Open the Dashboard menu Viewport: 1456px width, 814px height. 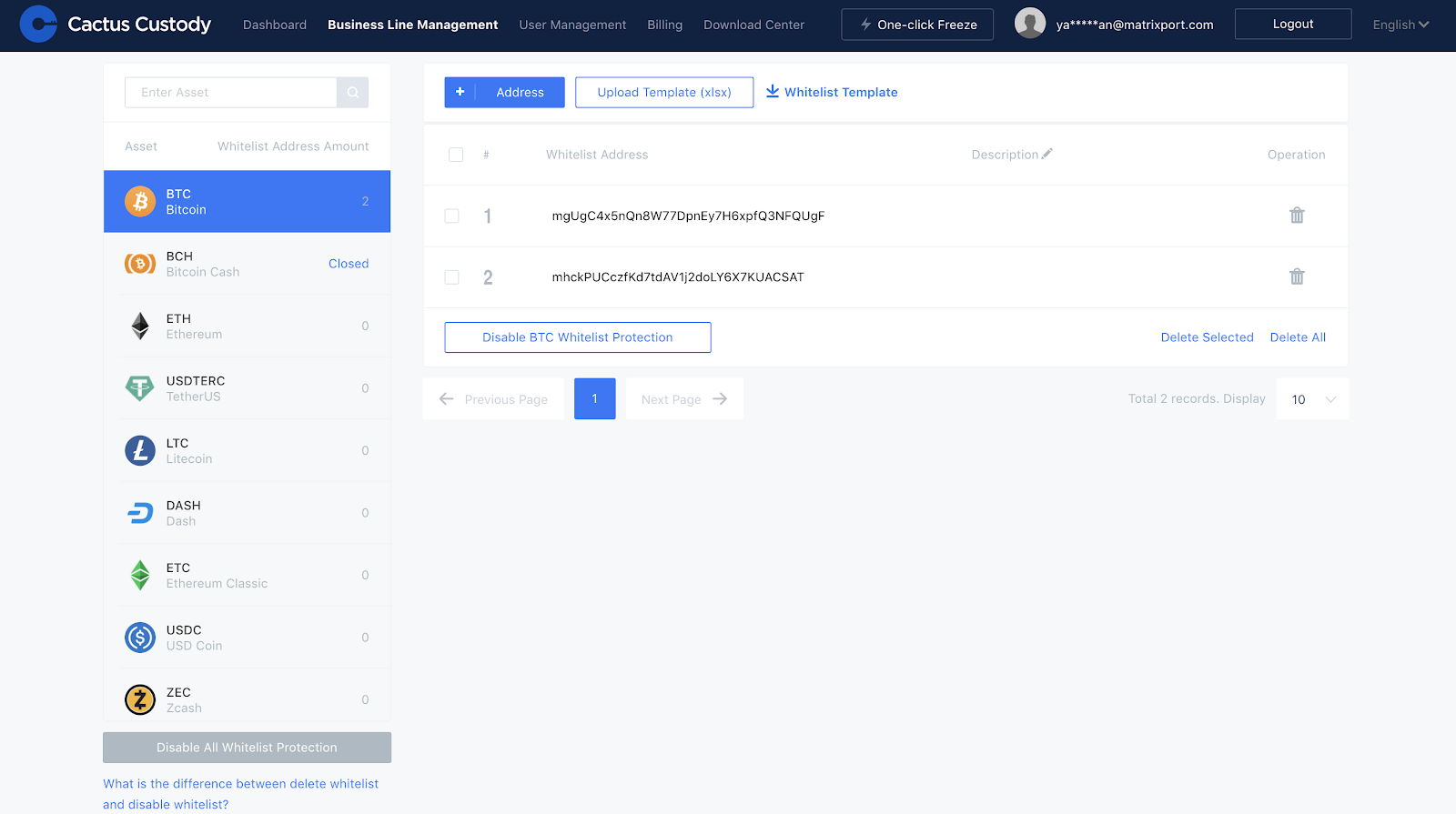tap(275, 25)
